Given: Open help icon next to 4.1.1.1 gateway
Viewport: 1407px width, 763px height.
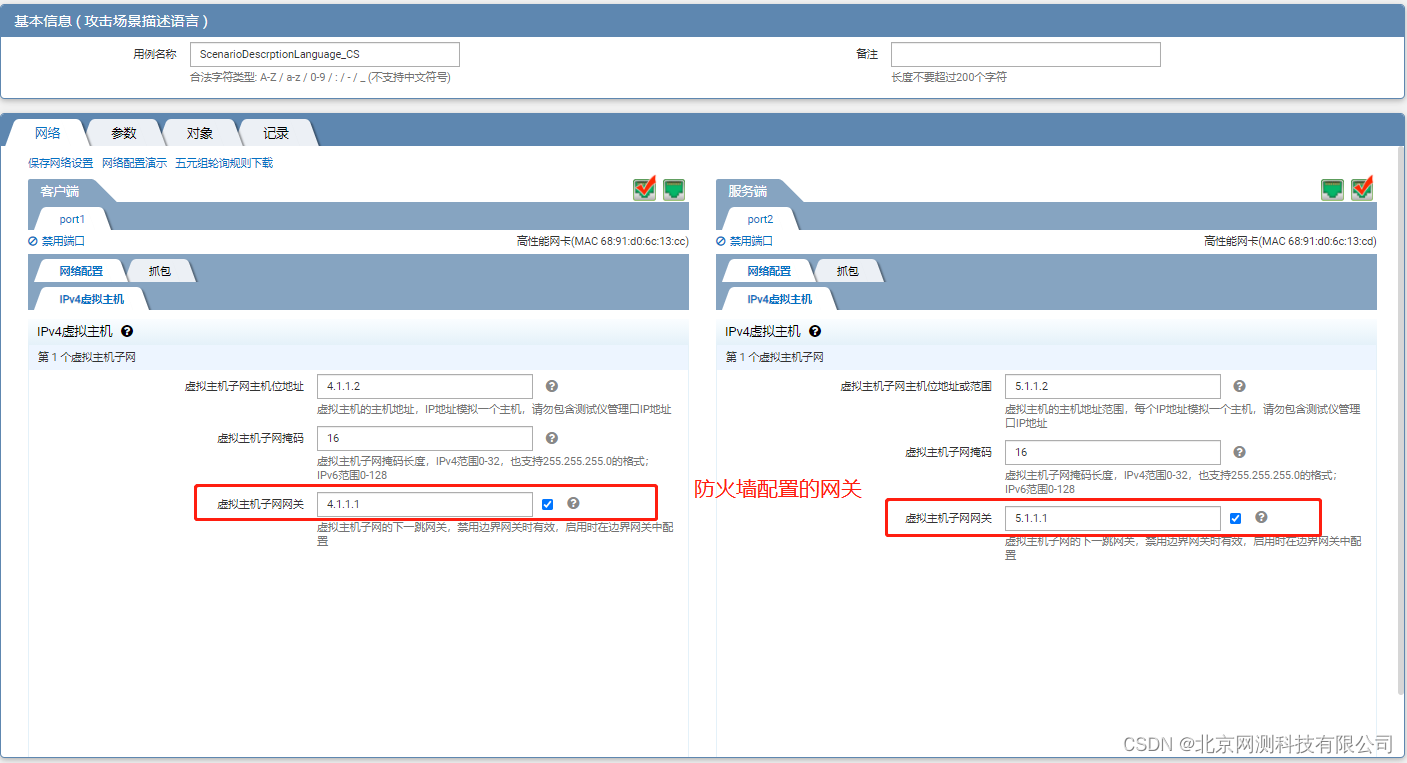Looking at the screenshot, I should 573,503.
